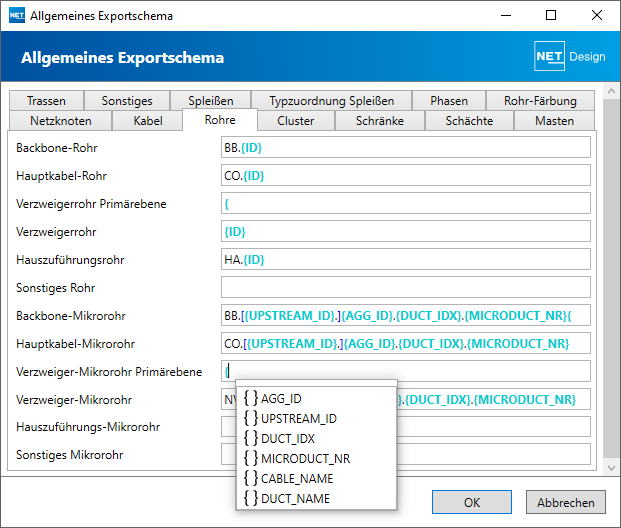The height and width of the screenshot is (528, 621).
Task: Select DUCT_NAME from the autocomplete popup
Action: [x=316, y=498]
